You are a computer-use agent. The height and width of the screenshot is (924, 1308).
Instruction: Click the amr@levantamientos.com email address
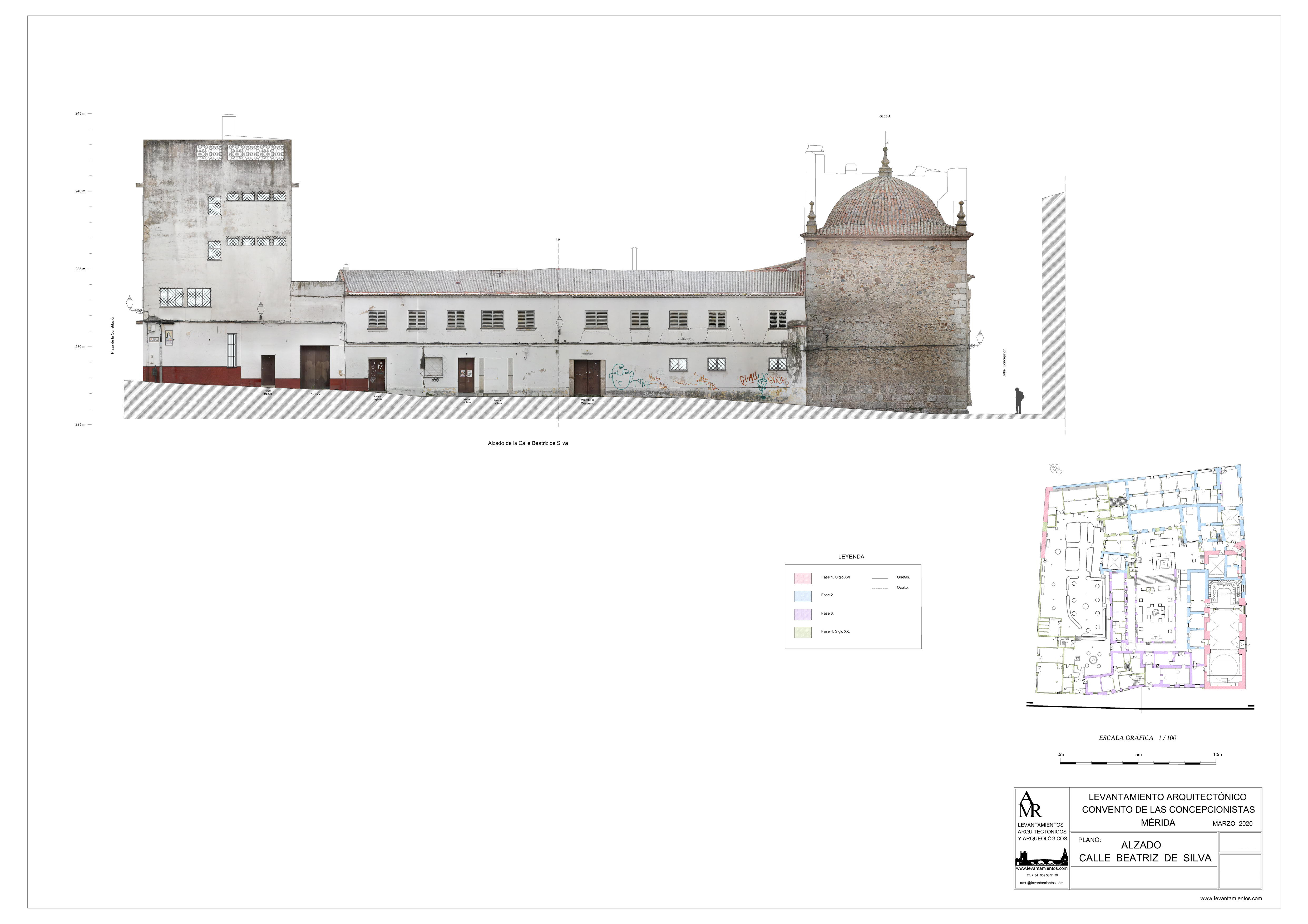coord(1042,882)
